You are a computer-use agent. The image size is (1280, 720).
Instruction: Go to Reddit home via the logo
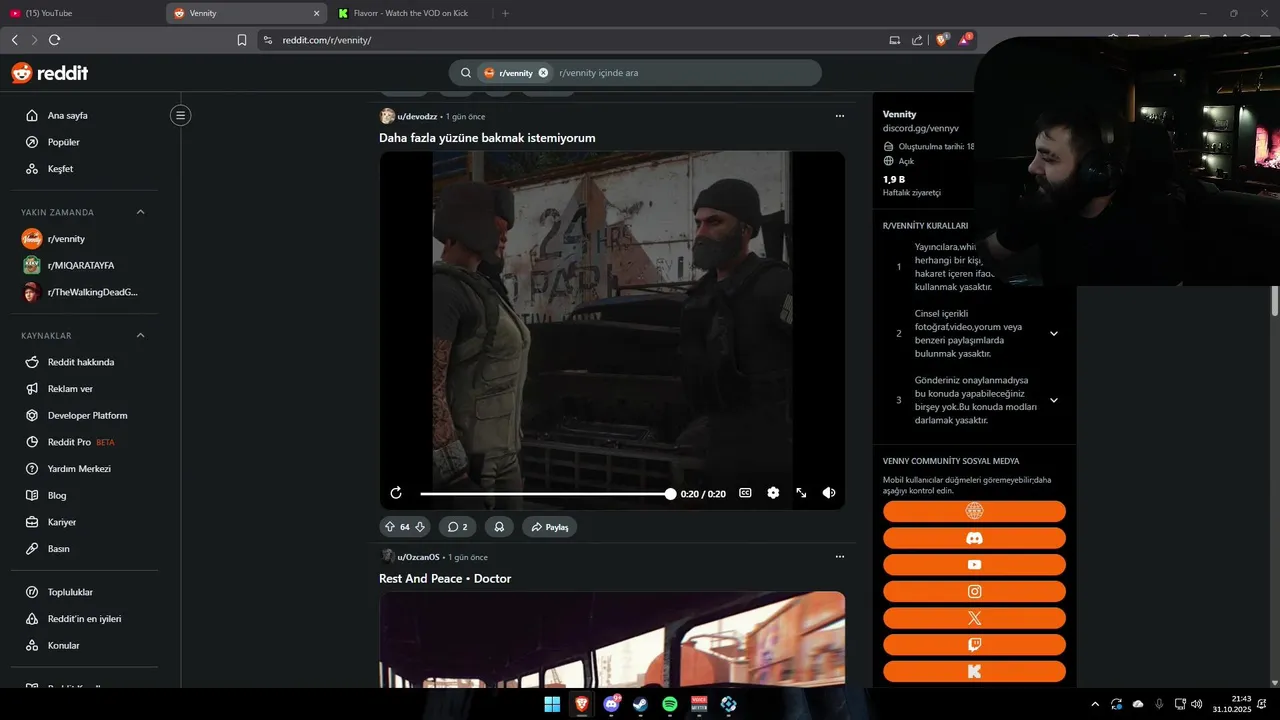pos(50,73)
